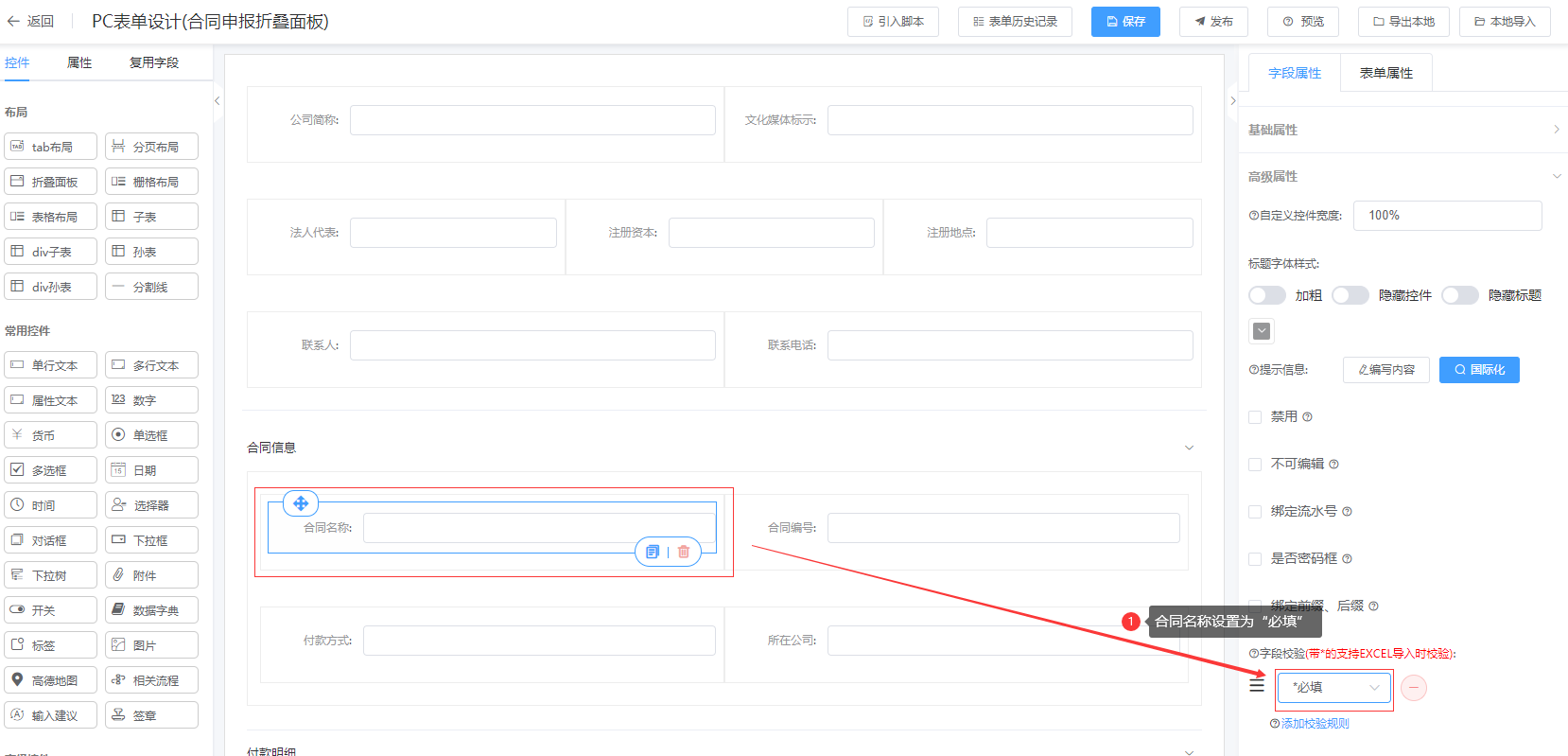
Task: Enable the 禁用 checkbox
Action: pos(1255,417)
